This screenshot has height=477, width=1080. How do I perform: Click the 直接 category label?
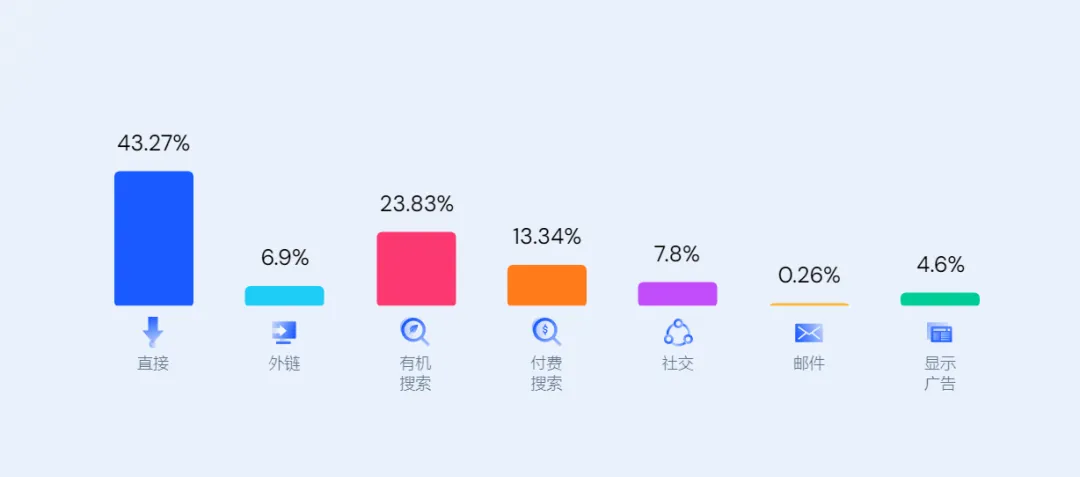click(x=153, y=364)
